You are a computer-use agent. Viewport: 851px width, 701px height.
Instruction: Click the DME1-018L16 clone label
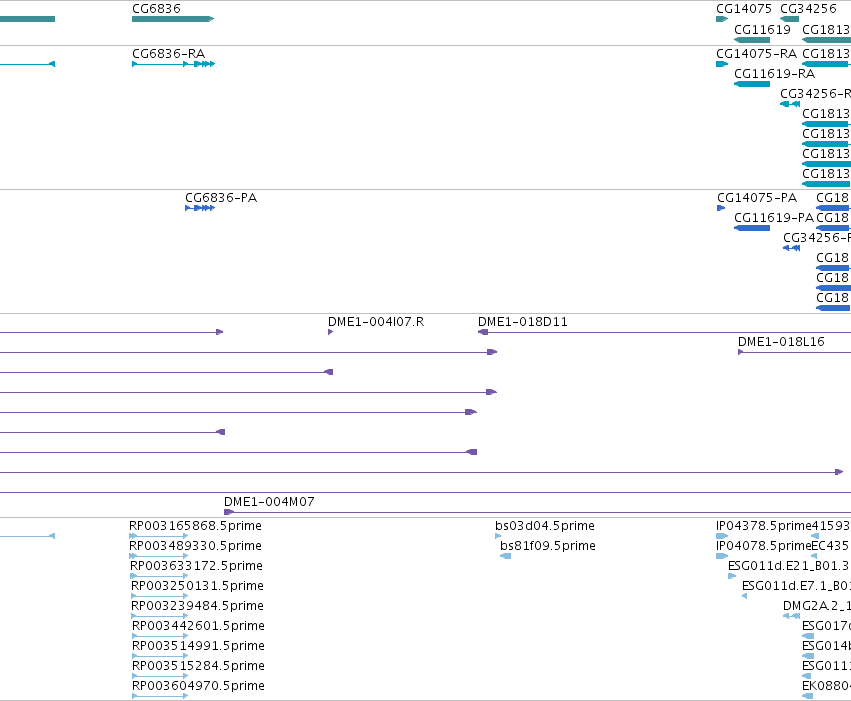point(781,342)
